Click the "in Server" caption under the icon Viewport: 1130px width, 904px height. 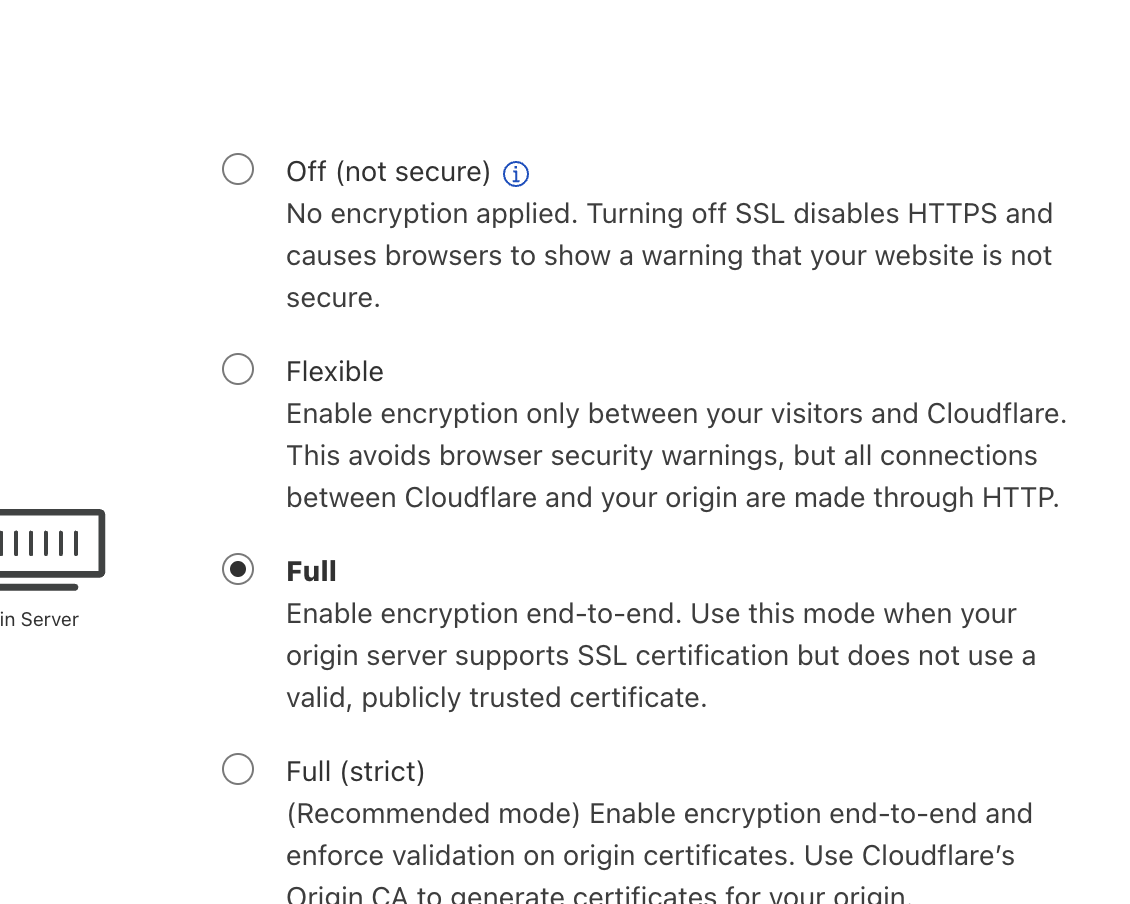coord(40,620)
